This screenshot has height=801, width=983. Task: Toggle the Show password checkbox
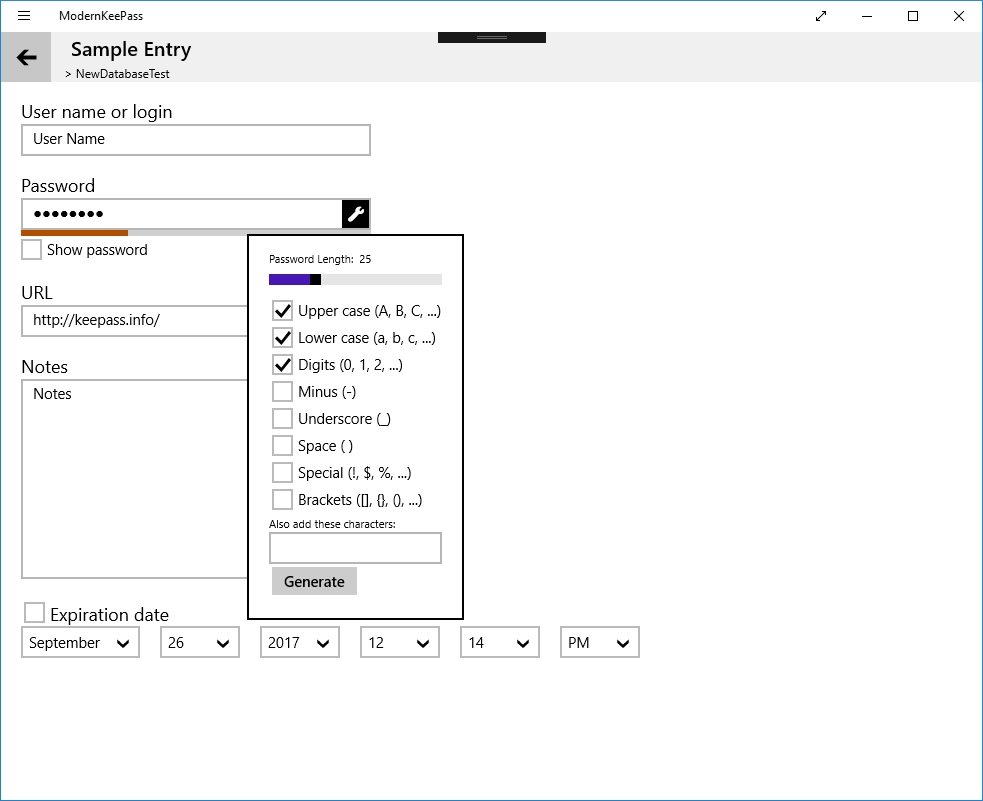tap(32, 250)
